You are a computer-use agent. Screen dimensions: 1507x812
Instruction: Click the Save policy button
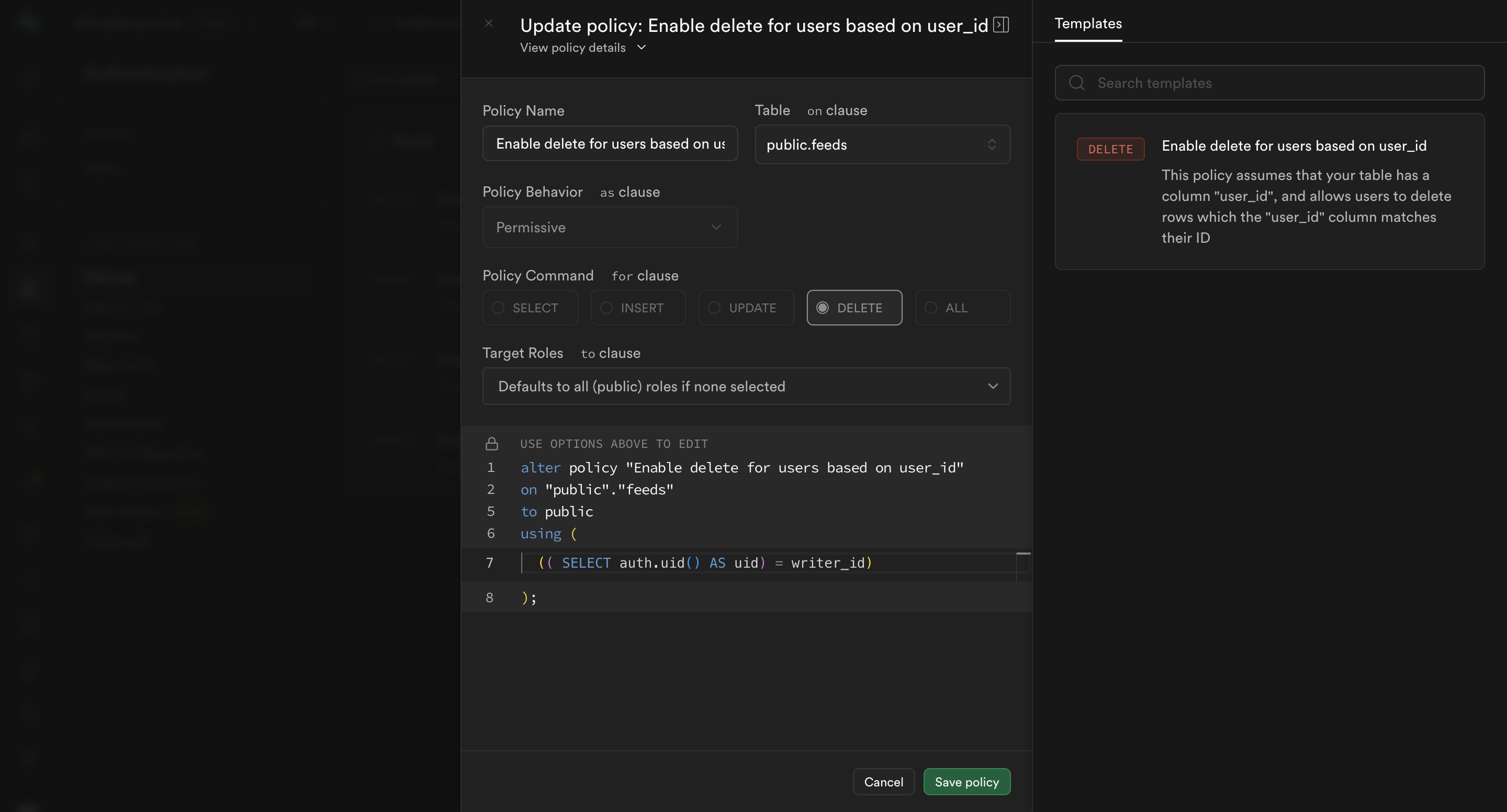(966, 782)
